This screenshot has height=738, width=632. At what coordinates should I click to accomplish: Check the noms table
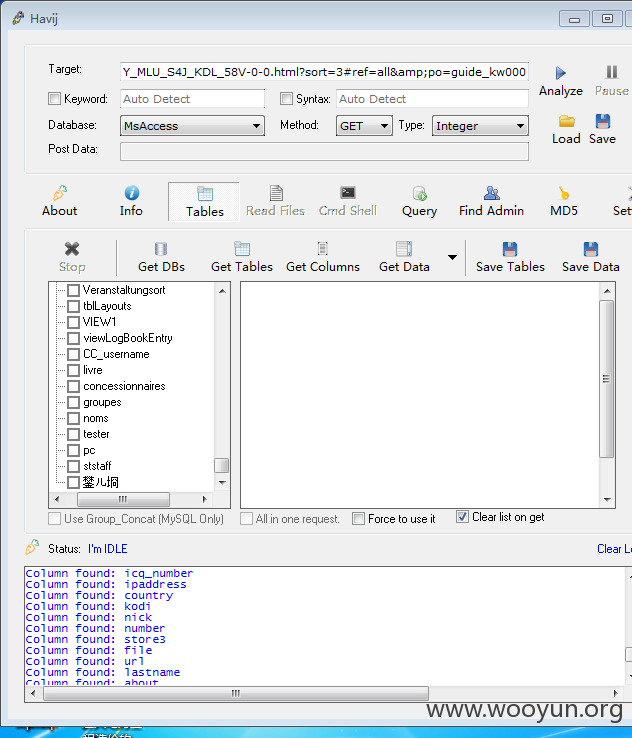coord(73,418)
